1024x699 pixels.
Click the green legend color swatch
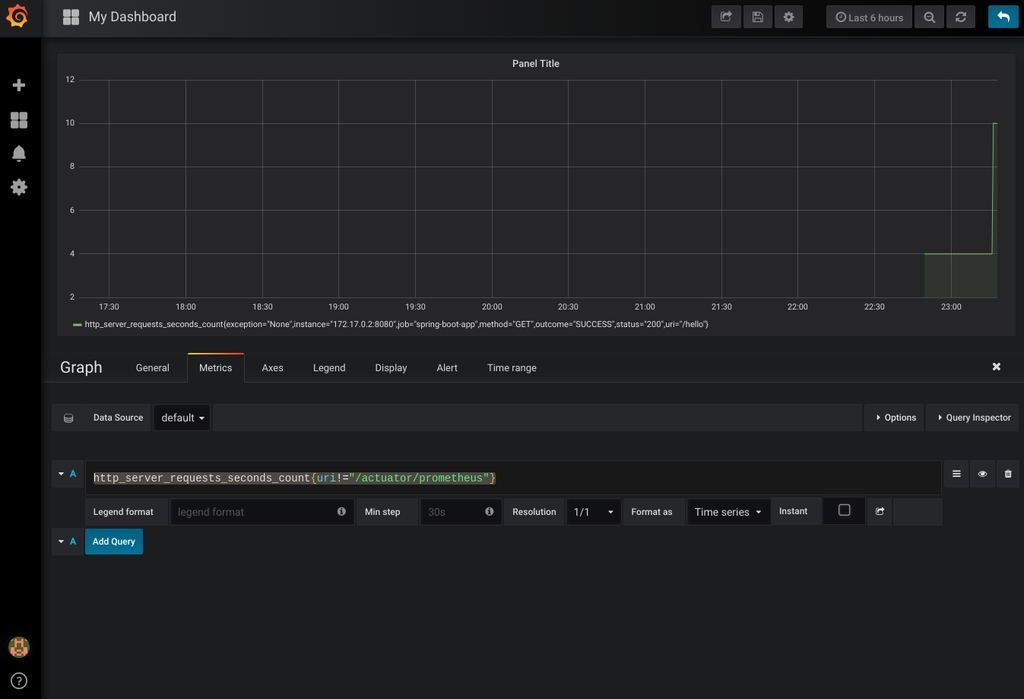pyautogui.click(x=77, y=325)
